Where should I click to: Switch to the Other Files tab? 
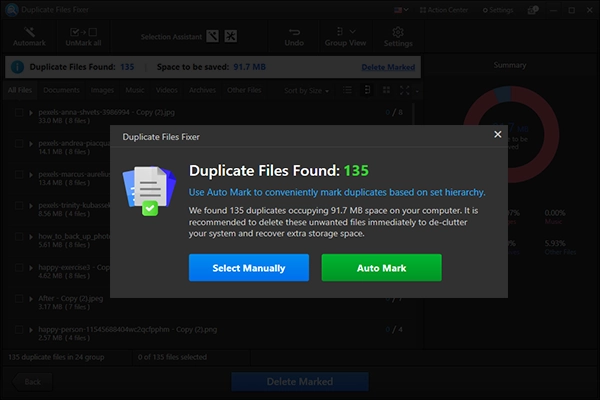pos(244,90)
